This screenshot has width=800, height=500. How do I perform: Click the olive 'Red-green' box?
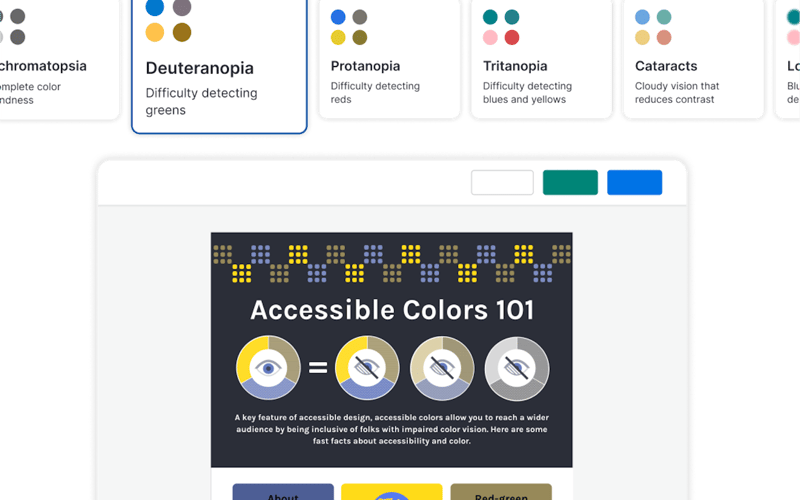[501, 492]
